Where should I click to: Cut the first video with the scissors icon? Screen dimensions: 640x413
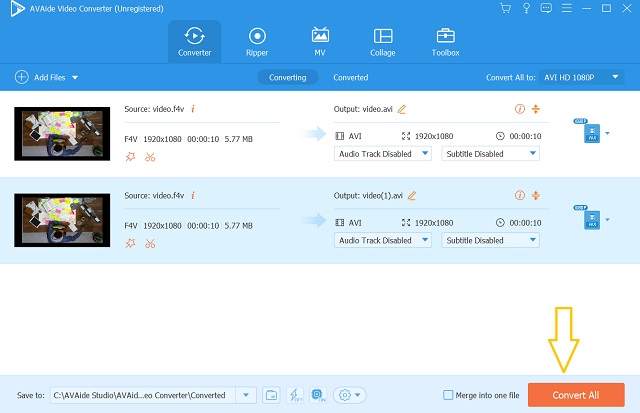coord(150,157)
